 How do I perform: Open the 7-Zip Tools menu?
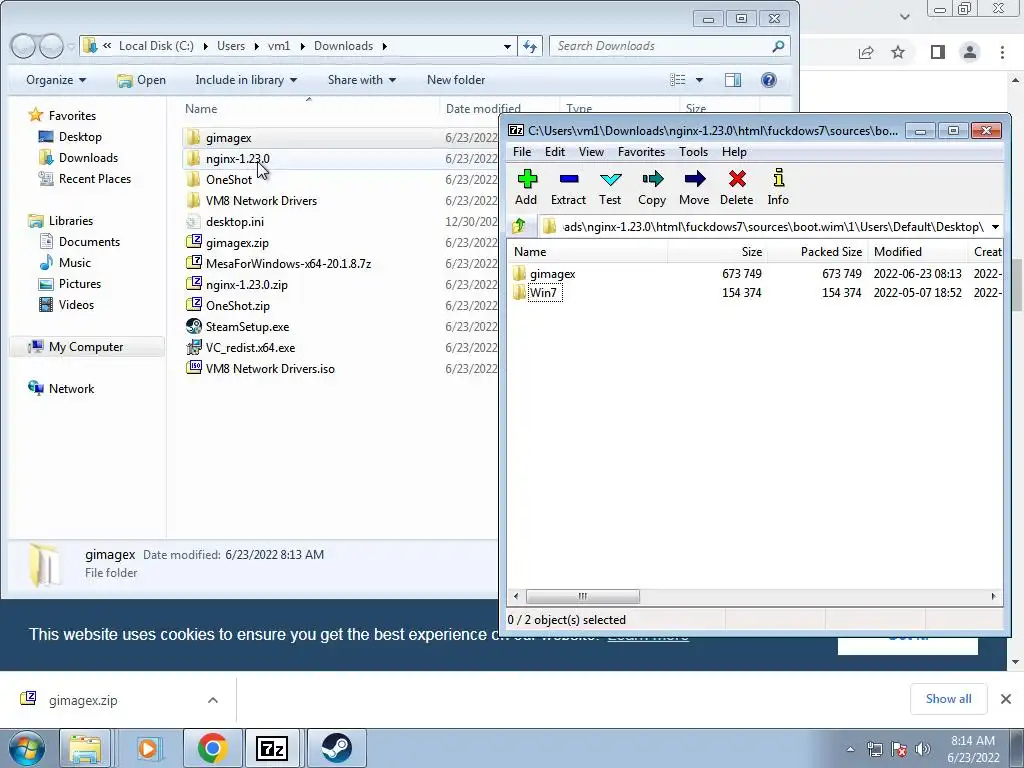(693, 152)
